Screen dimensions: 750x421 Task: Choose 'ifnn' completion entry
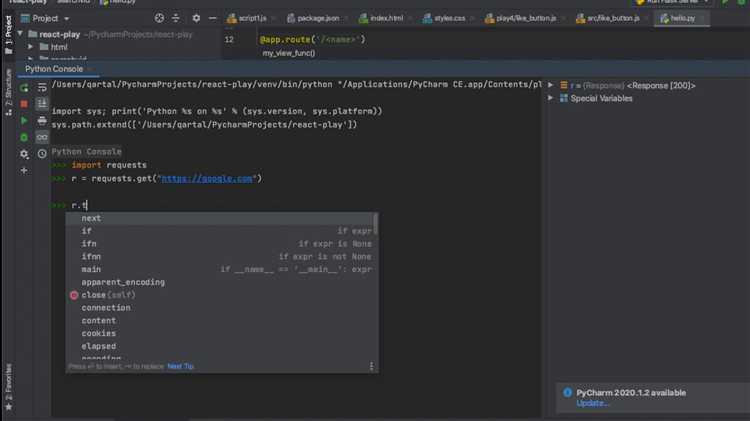(x=221, y=257)
